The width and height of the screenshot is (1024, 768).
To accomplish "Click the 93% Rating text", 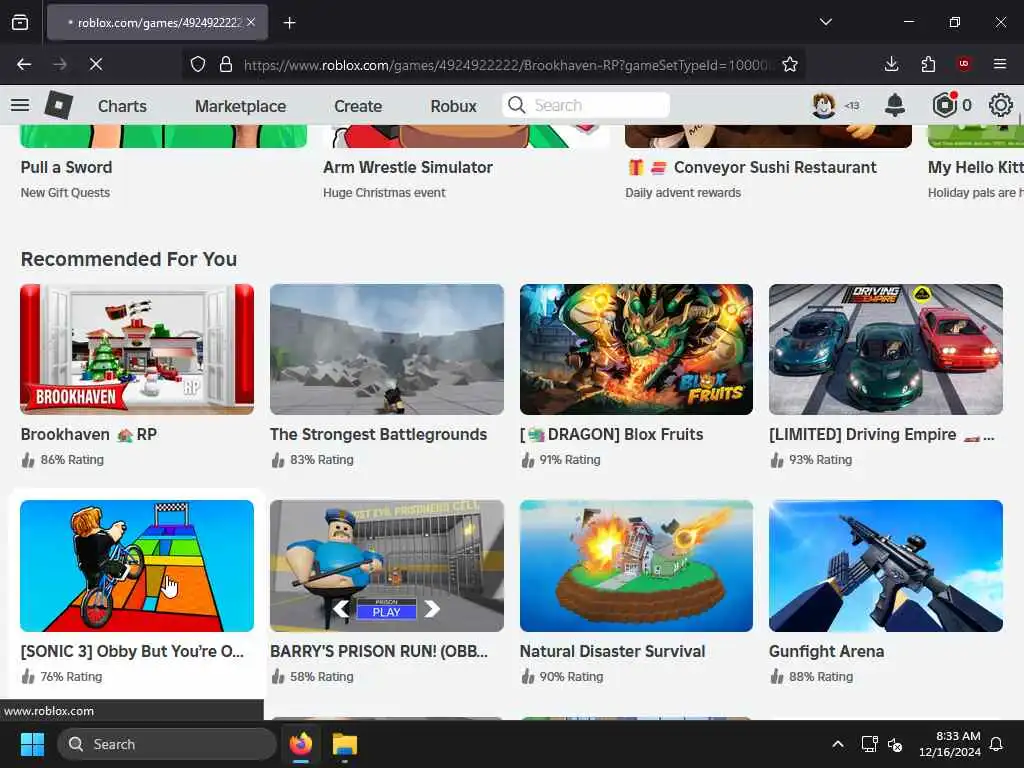I will pyautogui.click(x=820, y=460).
